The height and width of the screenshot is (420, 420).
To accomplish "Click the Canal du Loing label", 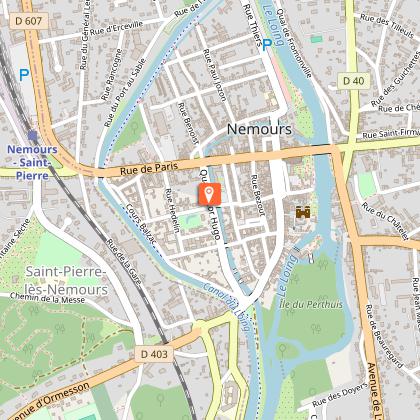I will pyautogui.click(x=227, y=306).
